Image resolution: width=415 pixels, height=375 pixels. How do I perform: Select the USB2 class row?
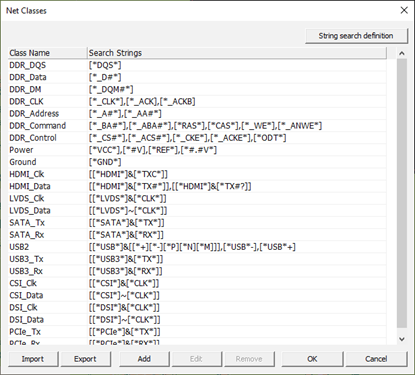197,247
